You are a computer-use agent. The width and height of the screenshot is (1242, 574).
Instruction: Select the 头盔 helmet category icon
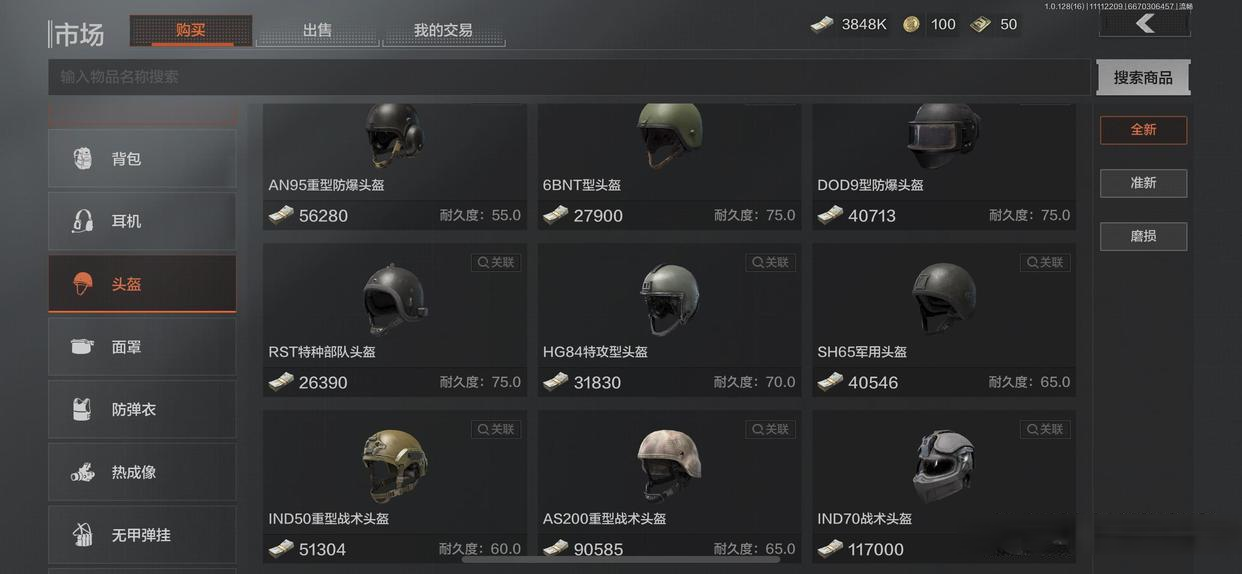(x=83, y=284)
